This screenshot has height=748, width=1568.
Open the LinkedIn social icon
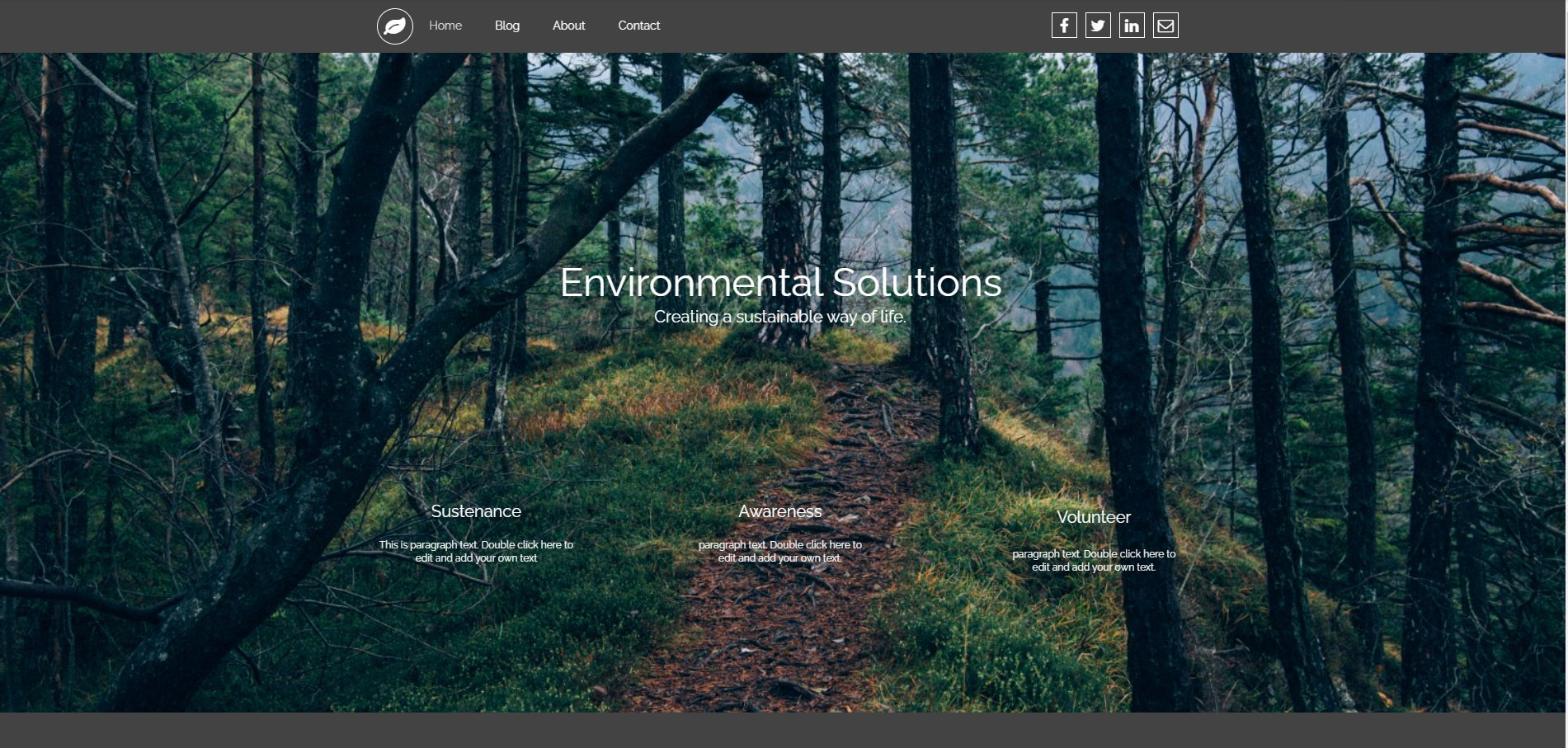coord(1132,26)
